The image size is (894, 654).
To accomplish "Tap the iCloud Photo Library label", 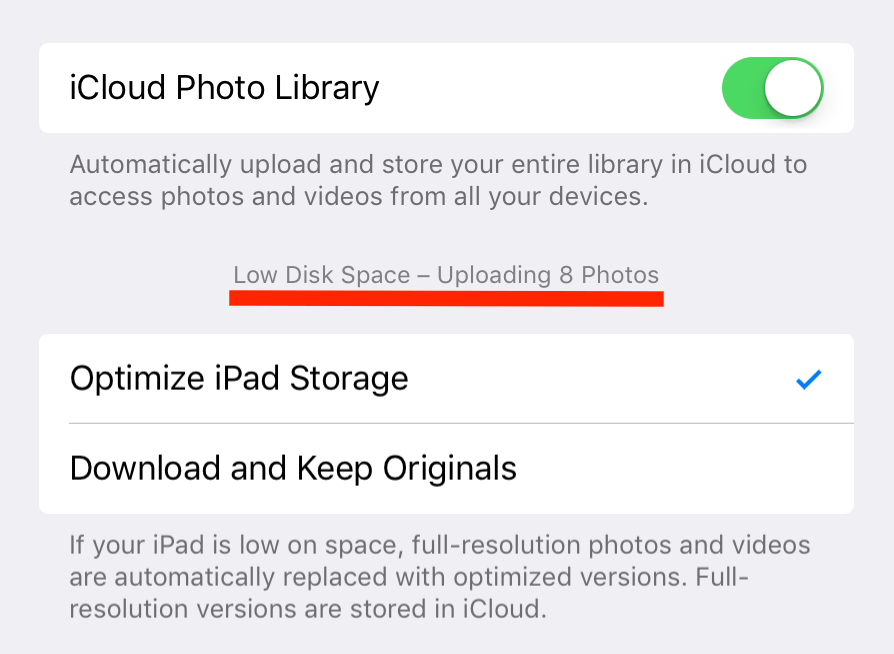I will [x=224, y=88].
